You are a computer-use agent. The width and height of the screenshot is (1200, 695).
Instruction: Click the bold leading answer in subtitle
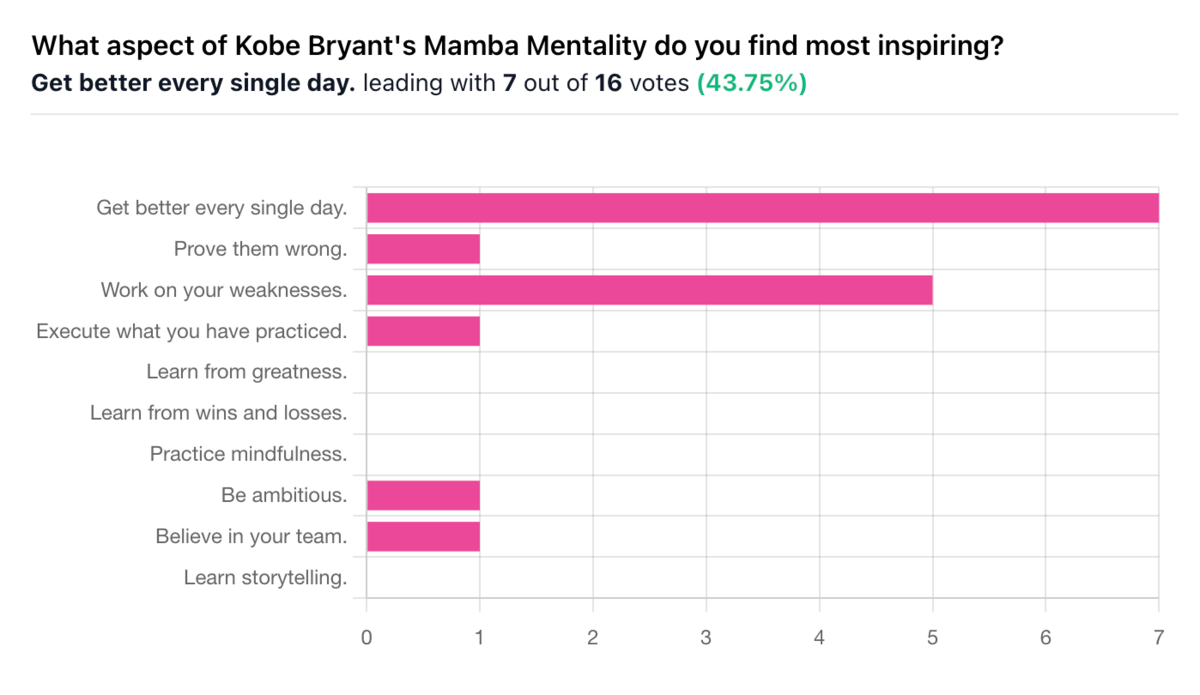coord(194,83)
